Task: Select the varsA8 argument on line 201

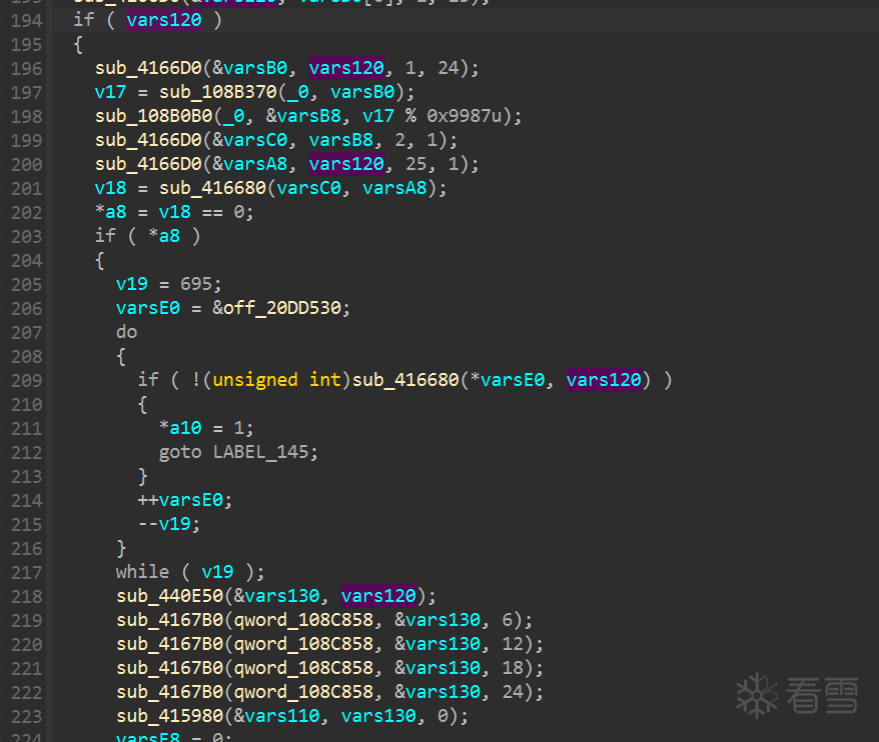Action: [395, 188]
